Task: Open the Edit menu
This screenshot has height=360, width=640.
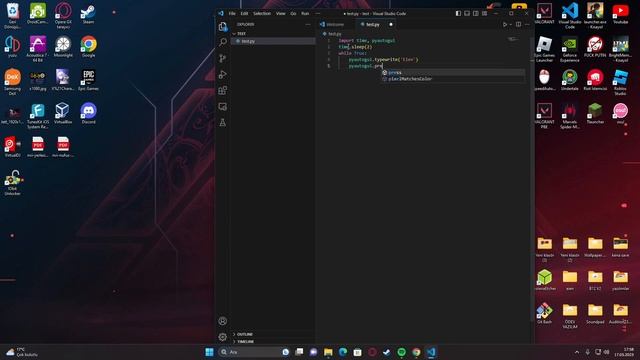Action: (x=244, y=13)
